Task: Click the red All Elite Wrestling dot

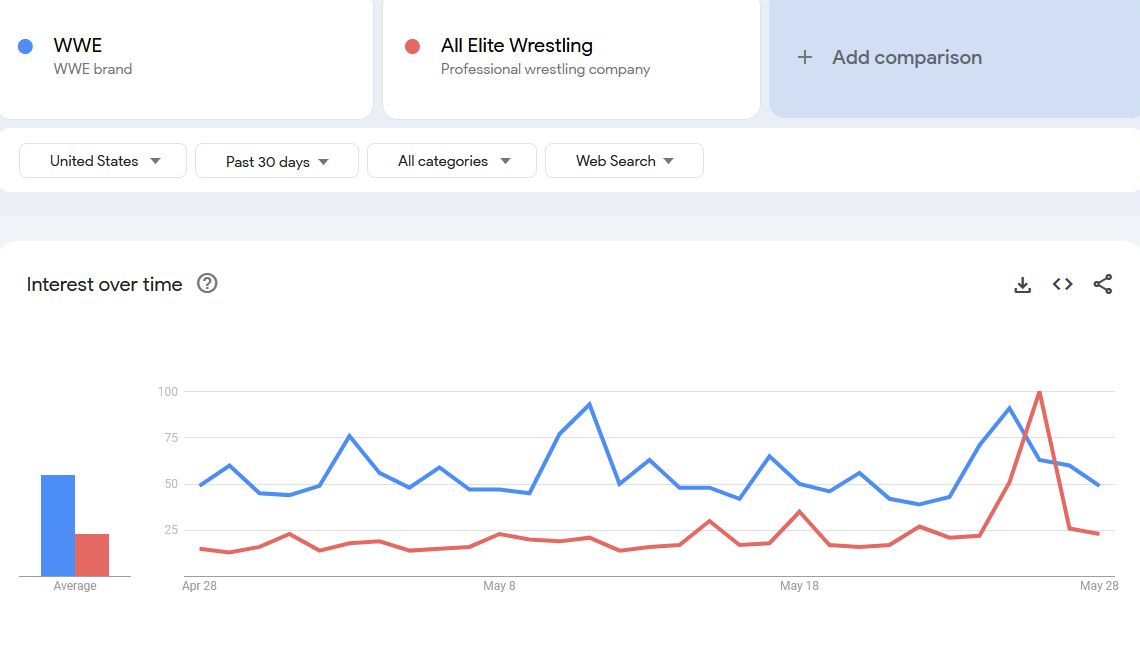Action: click(x=412, y=46)
